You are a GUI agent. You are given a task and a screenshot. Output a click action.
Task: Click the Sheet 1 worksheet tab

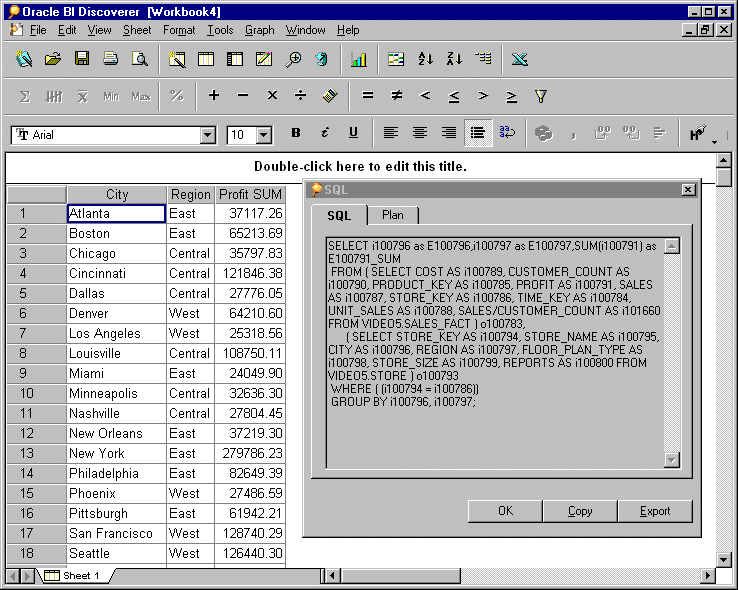click(80, 576)
